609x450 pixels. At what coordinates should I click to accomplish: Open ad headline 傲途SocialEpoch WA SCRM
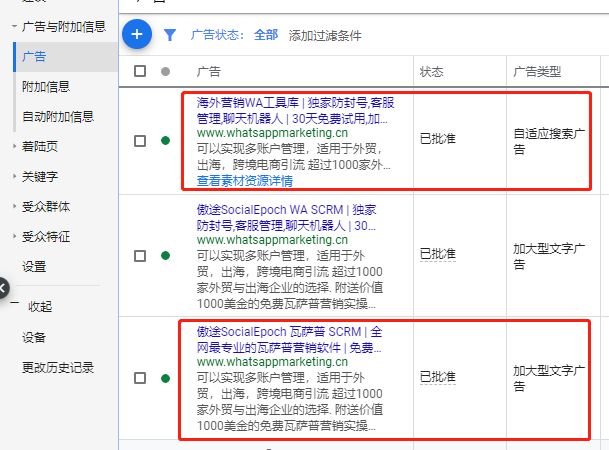287,217
